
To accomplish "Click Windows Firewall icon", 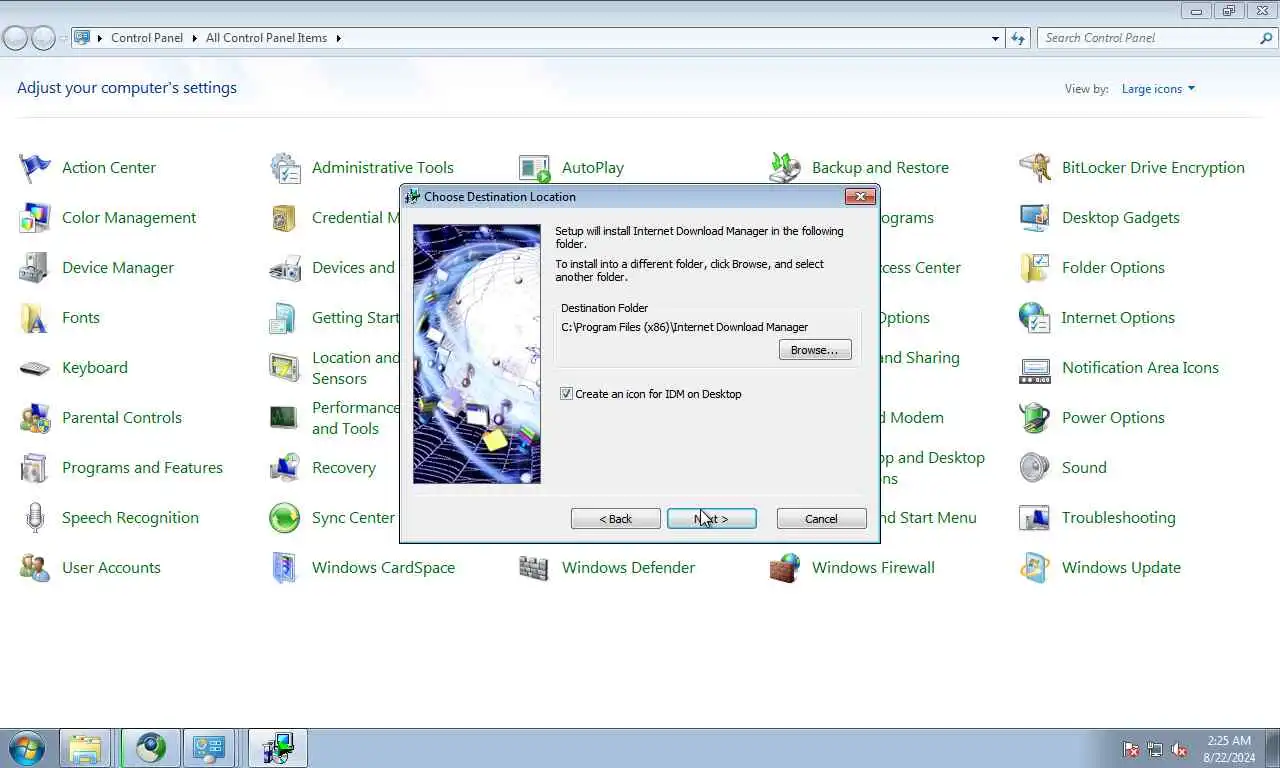I will [785, 568].
